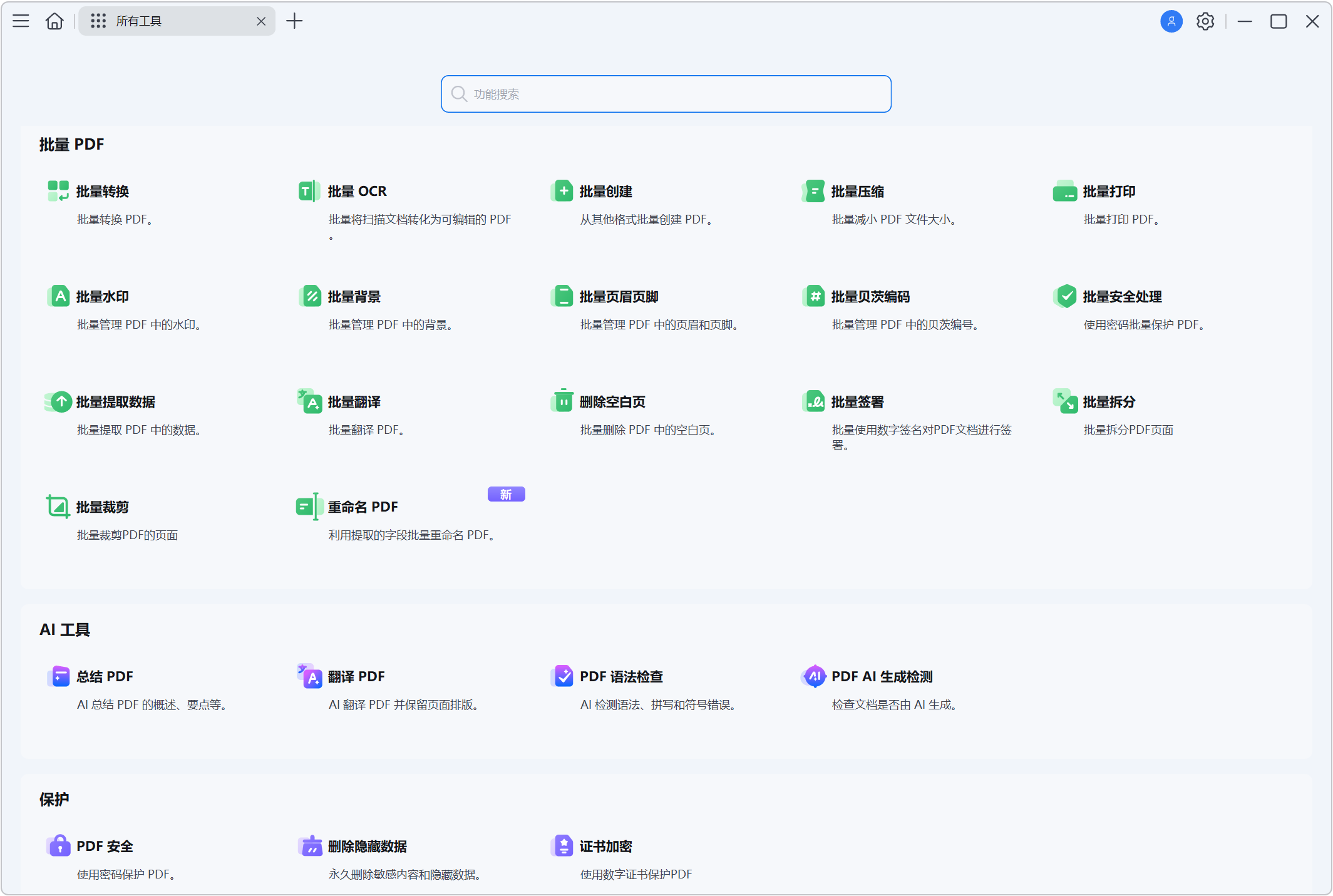The height and width of the screenshot is (896, 1333).
Task: Click description 批量拆分PDF页面
Action: [1128, 430]
